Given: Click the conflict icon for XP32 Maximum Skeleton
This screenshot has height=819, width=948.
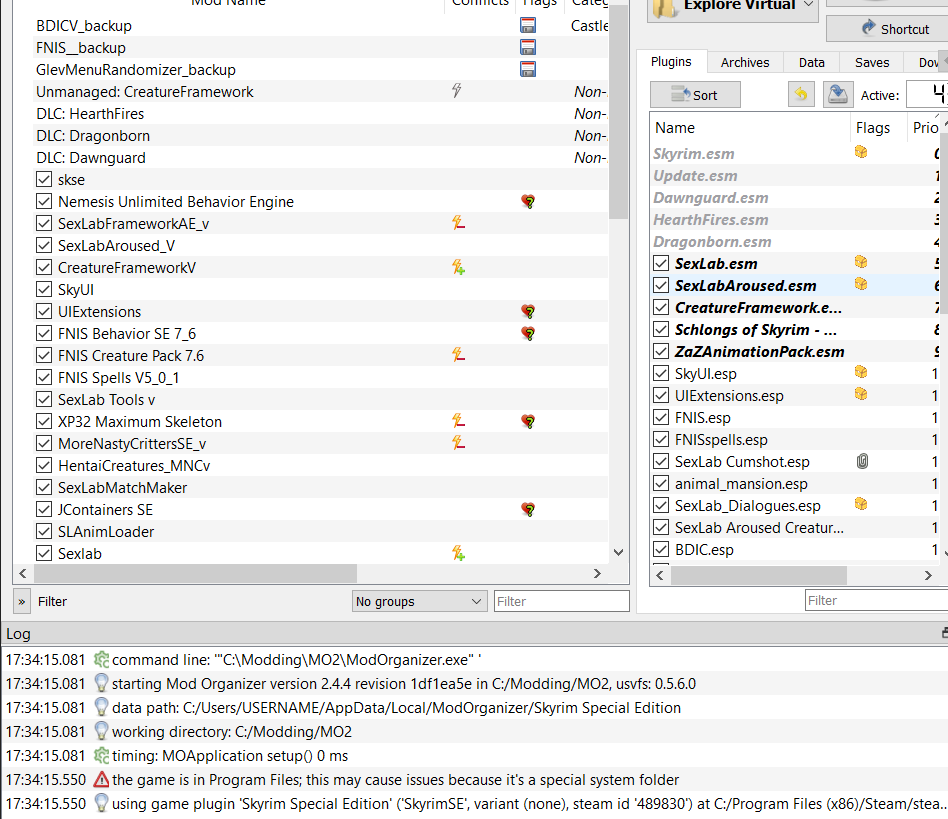Looking at the screenshot, I should click(x=458, y=421).
